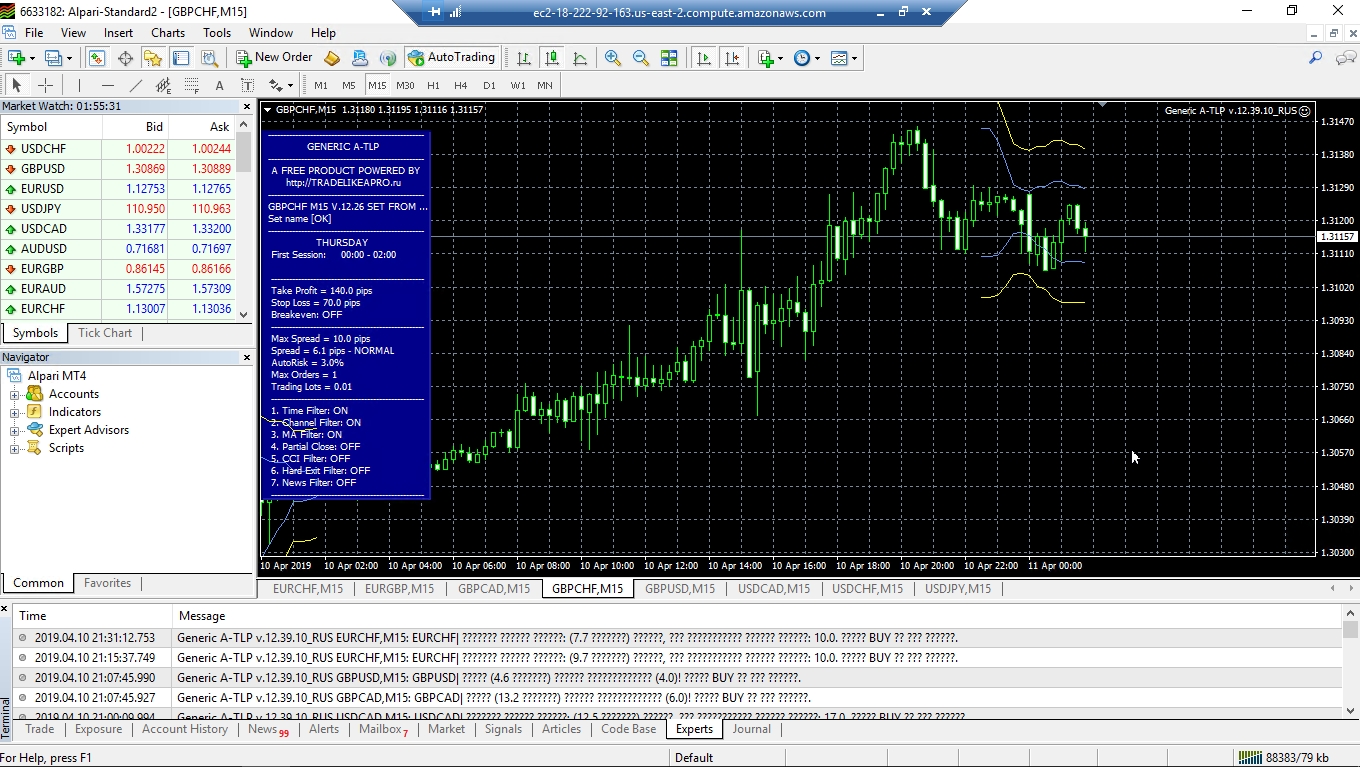
Task: Click the connection status 88383/79 kb indicator
Action: [x=1284, y=758]
